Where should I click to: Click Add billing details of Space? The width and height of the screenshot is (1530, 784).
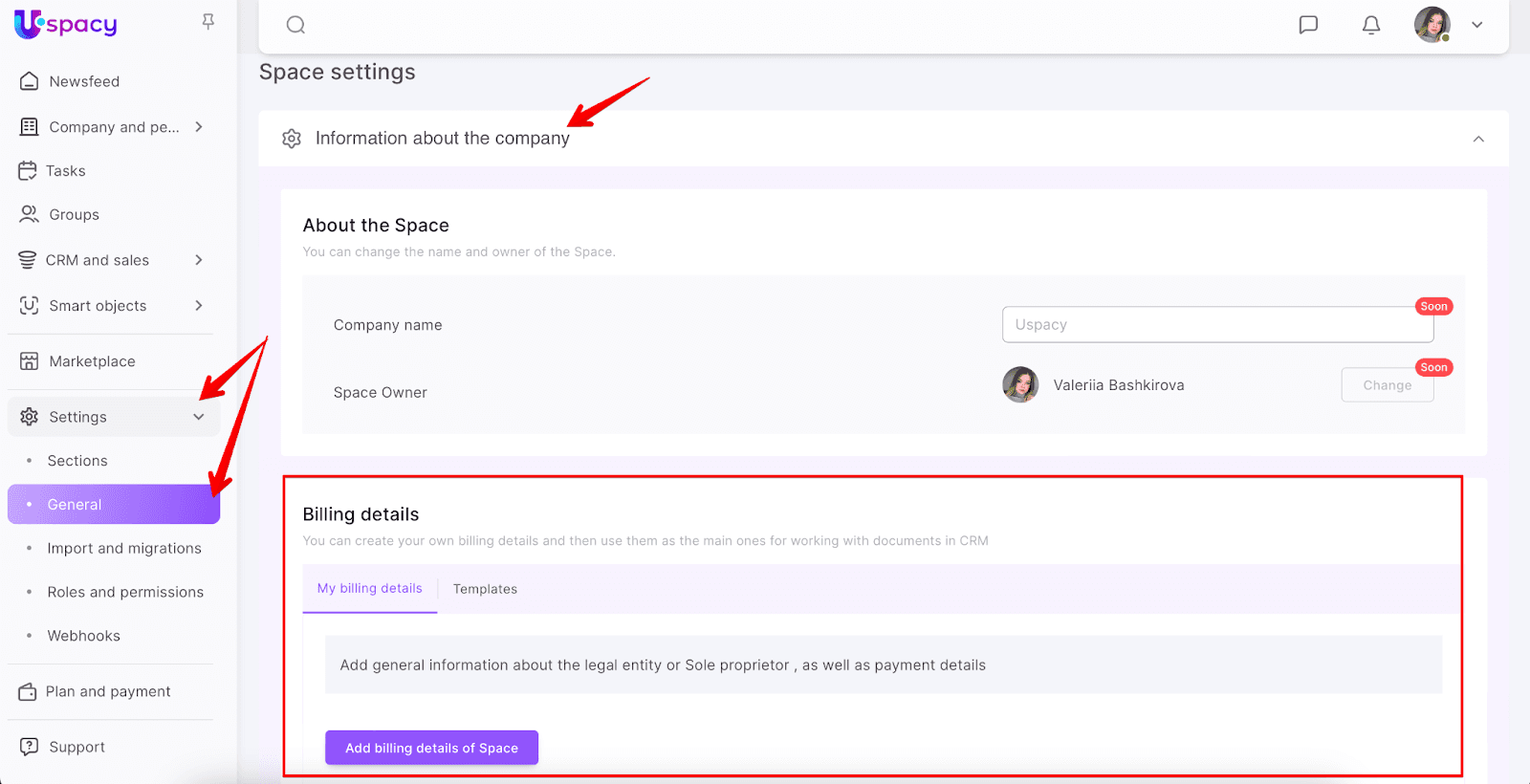431,748
